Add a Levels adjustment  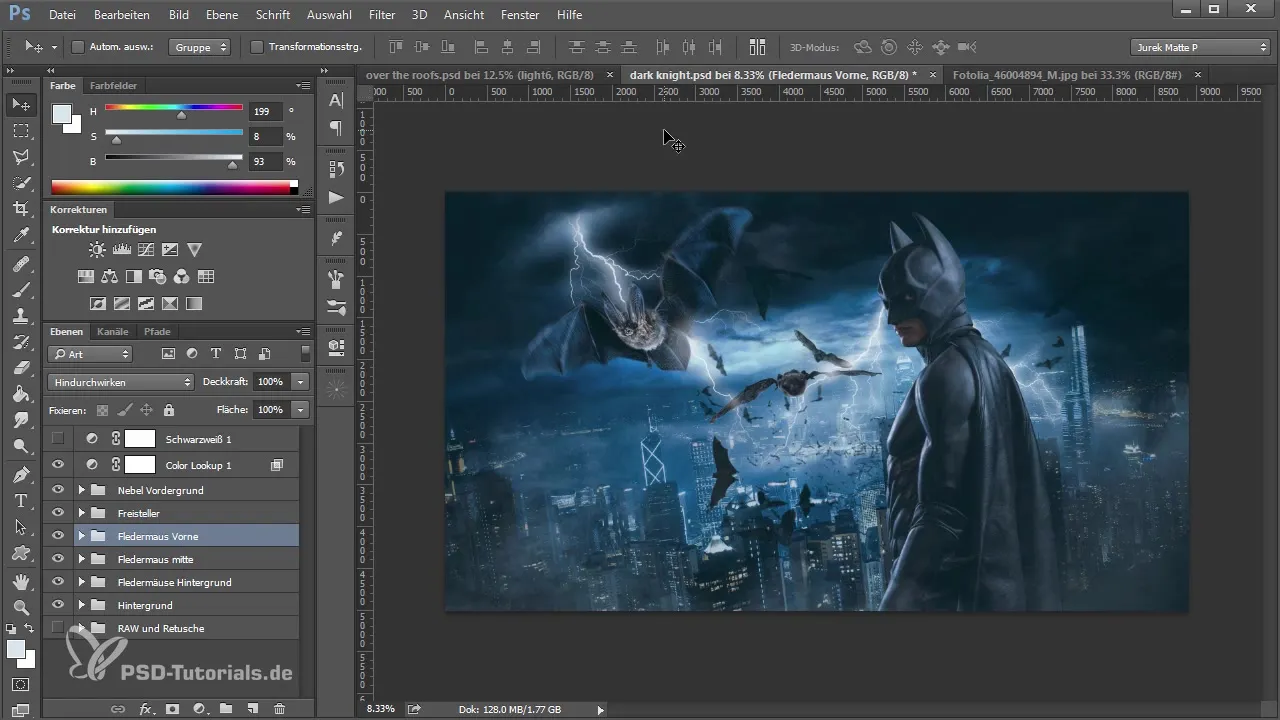pyautogui.click(x=122, y=250)
